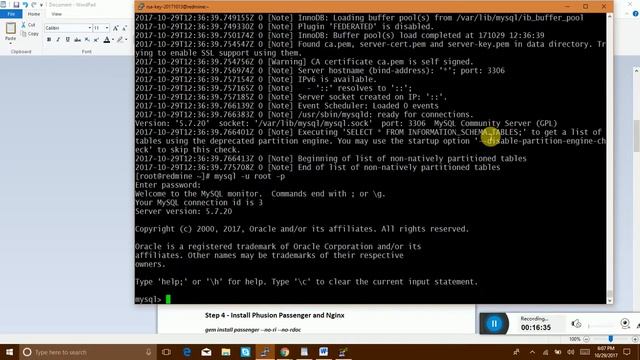640x360 pixels.
Task: Click the Paste clipboard icon
Action: pyautogui.click(x=11, y=28)
